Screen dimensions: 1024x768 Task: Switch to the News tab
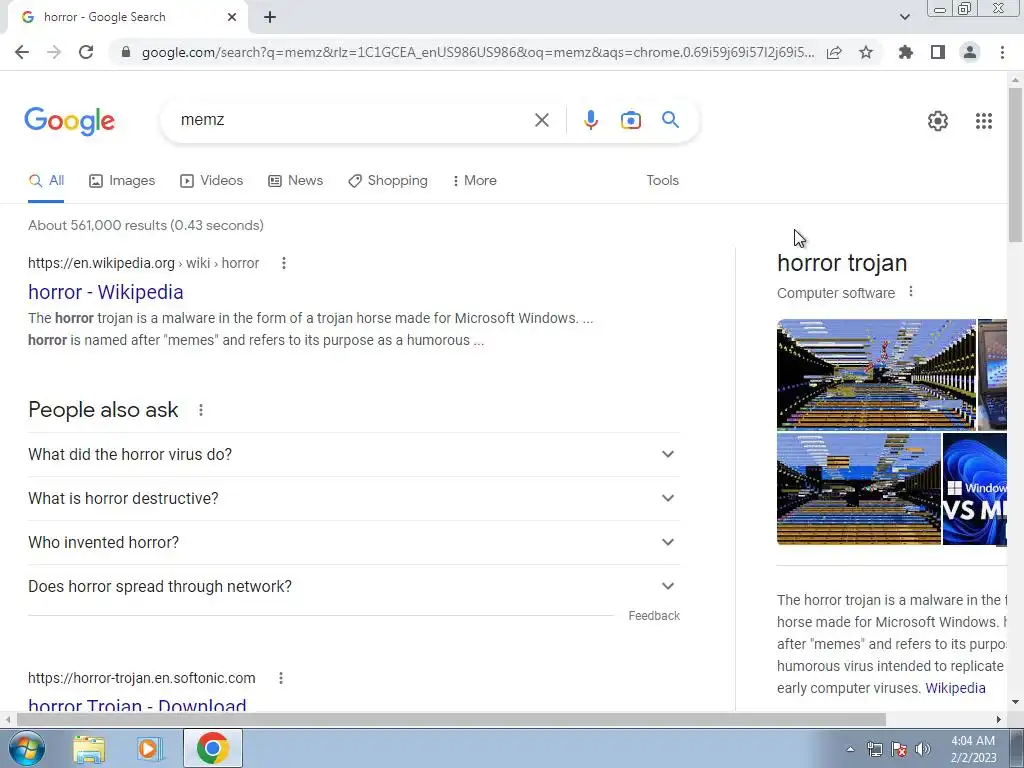[296, 181]
